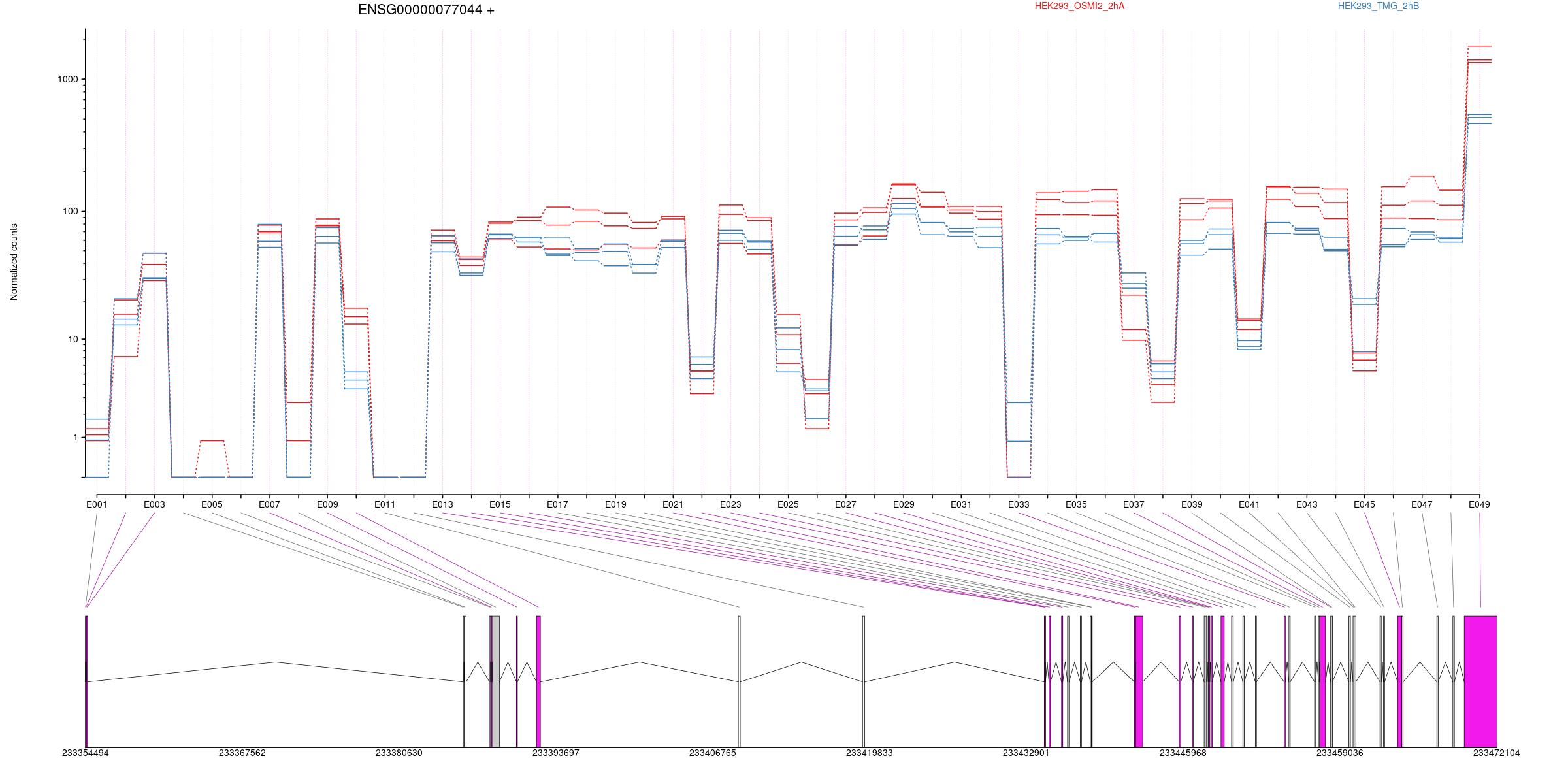
Task: Click exon label E033
Action: (x=1019, y=504)
